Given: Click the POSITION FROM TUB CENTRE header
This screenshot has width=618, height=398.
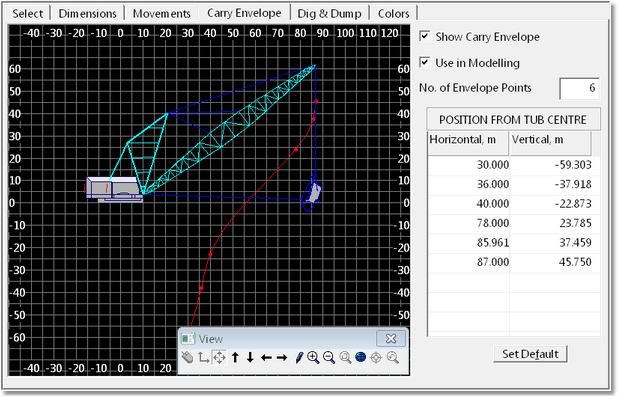Looking at the screenshot, I should click(513, 119).
